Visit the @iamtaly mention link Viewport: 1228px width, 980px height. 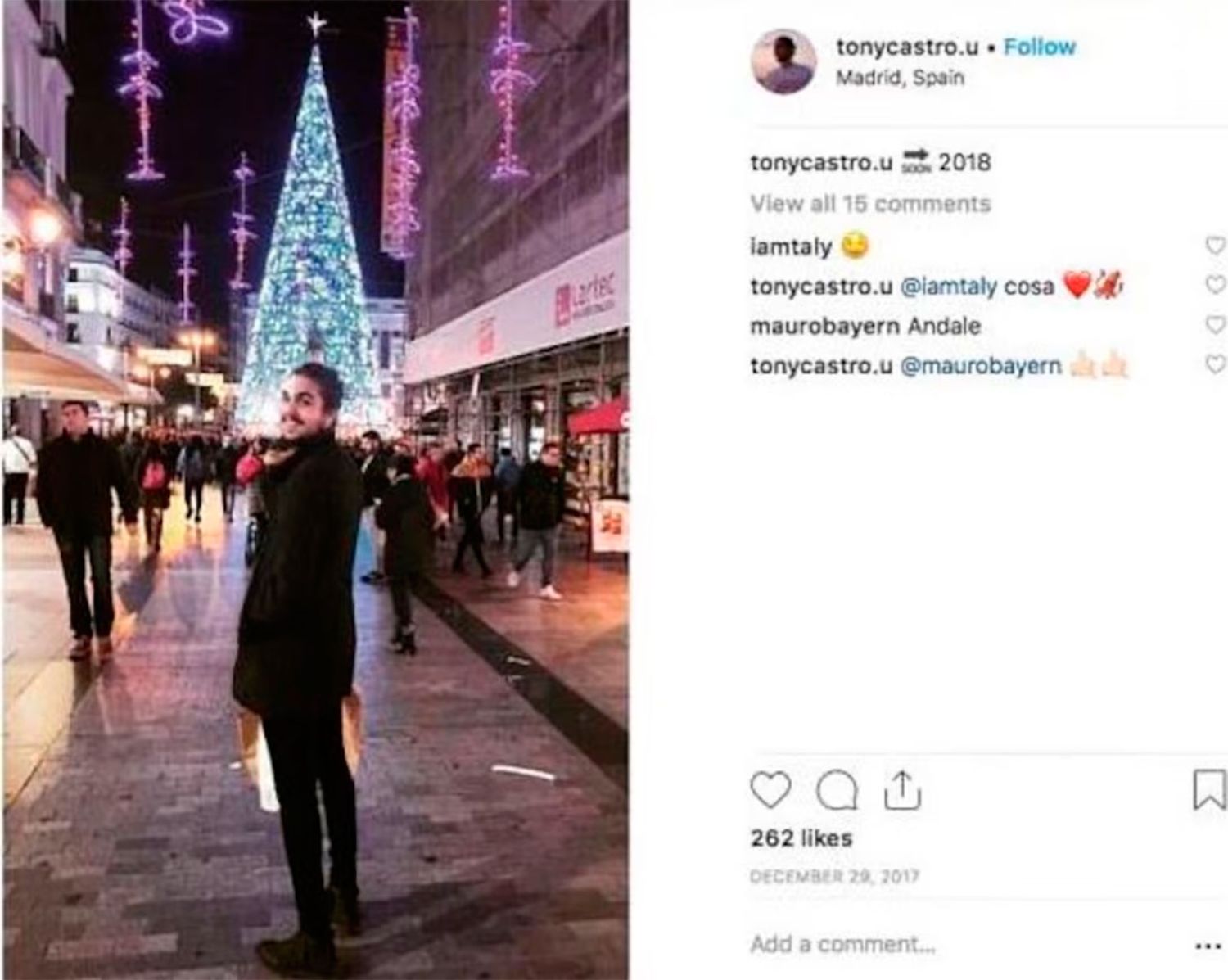949,286
